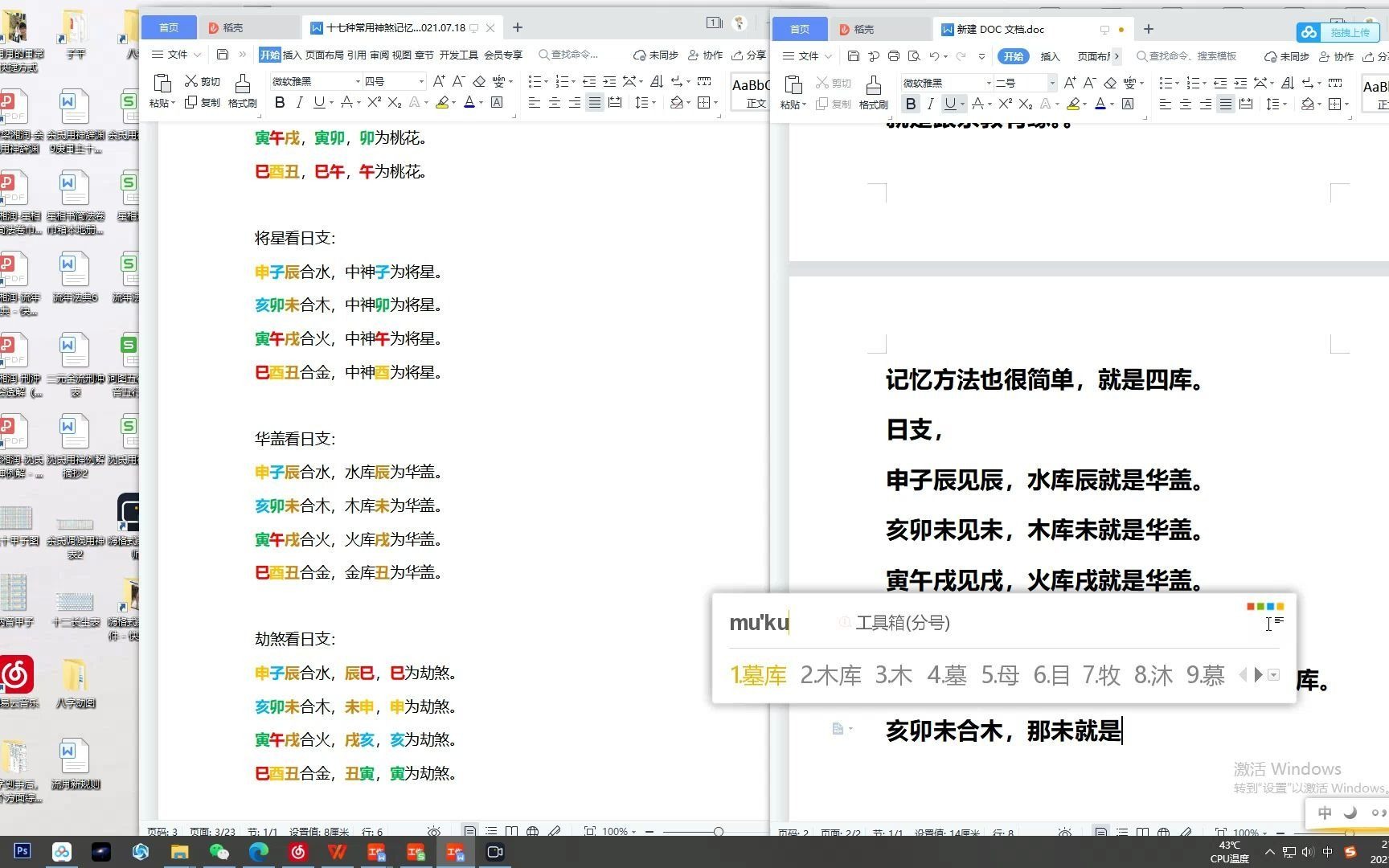Expand numbered list options in right window
Image resolution: width=1389 pixels, height=868 pixels.
(x=1204, y=83)
